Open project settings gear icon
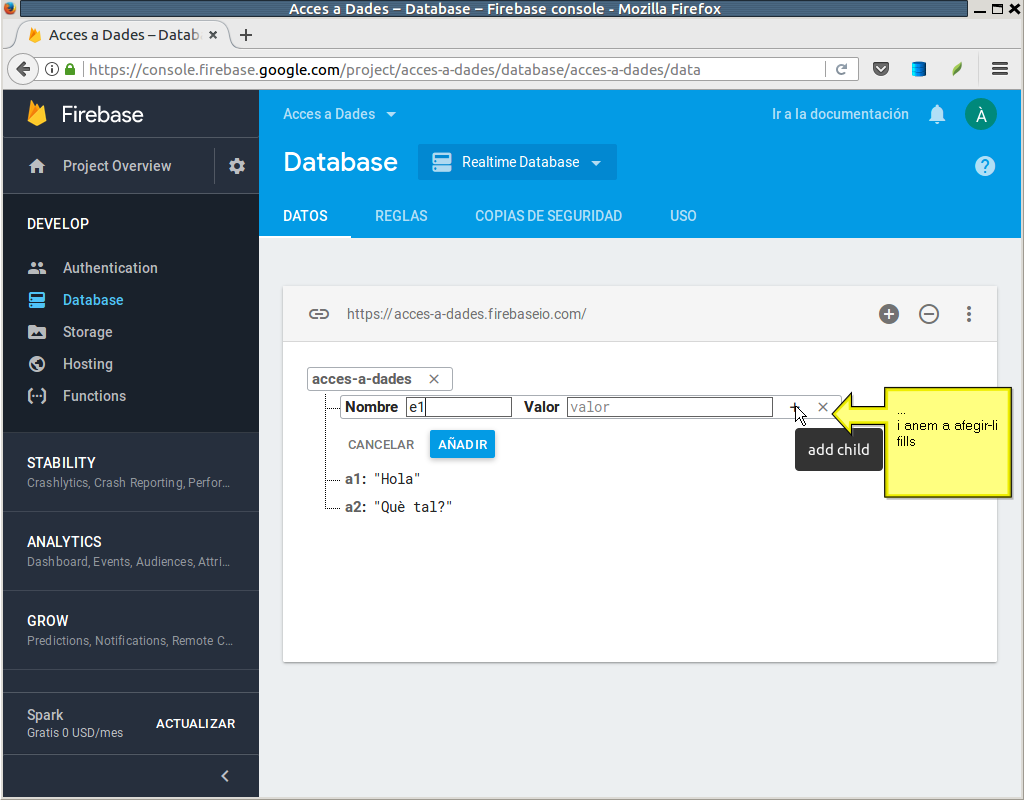 (236, 166)
